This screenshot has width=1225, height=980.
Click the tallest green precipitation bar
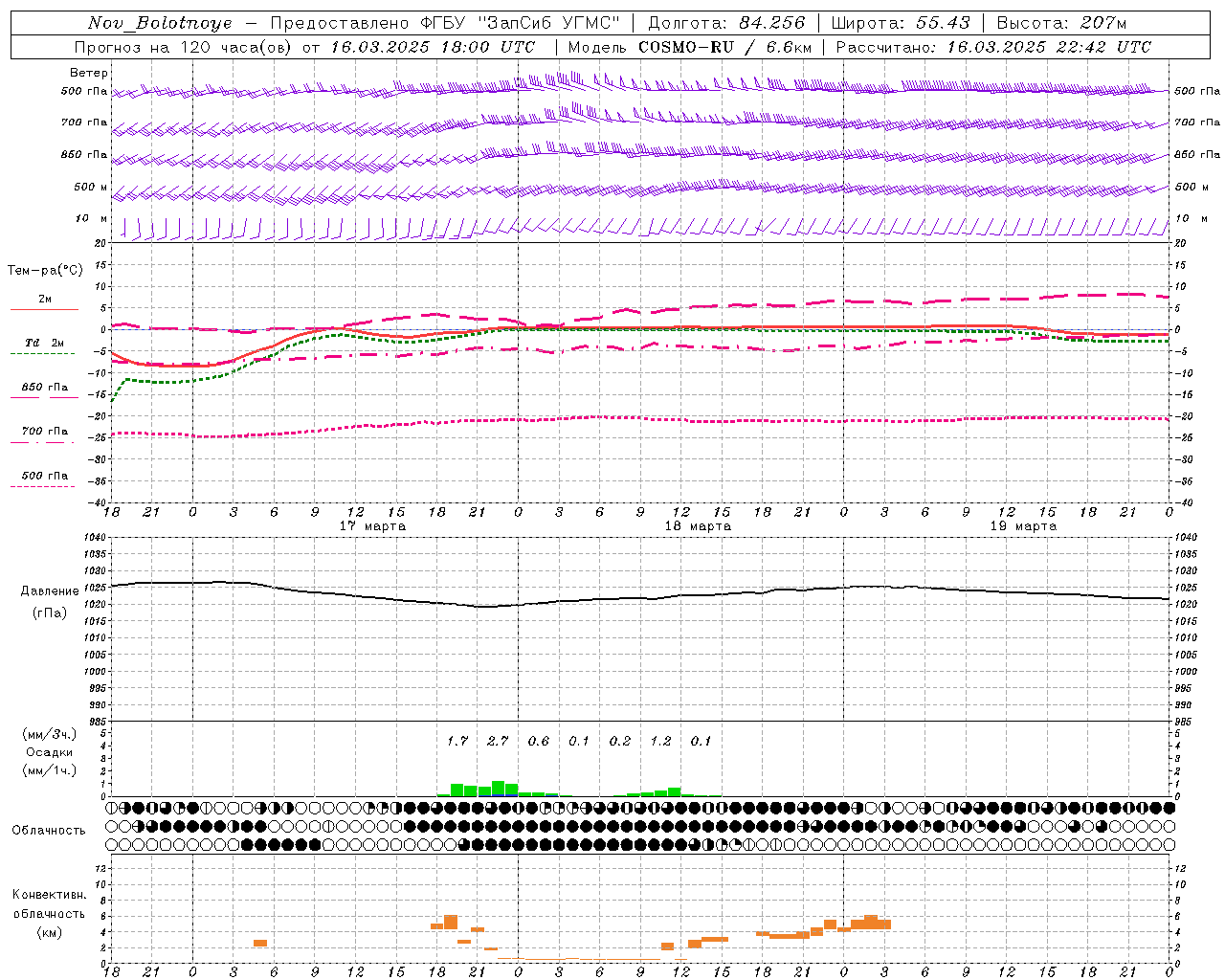tap(498, 789)
